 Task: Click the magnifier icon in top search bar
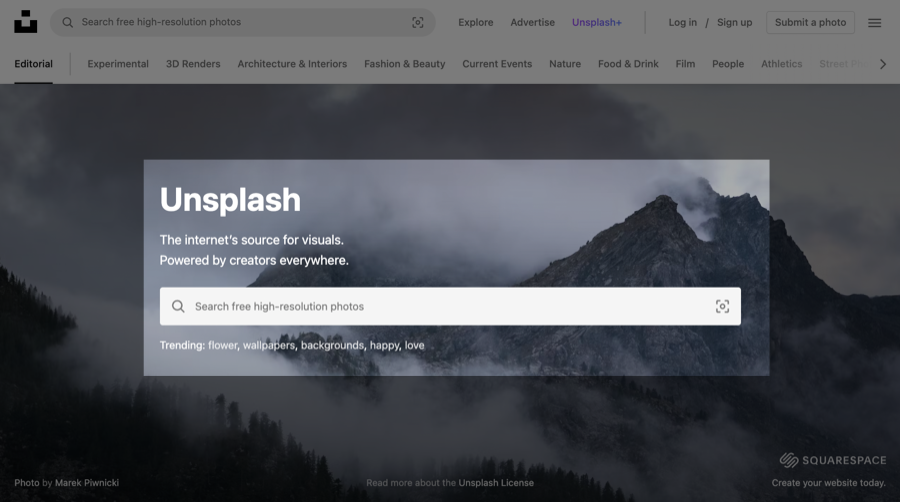pyautogui.click(x=68, y=22)
